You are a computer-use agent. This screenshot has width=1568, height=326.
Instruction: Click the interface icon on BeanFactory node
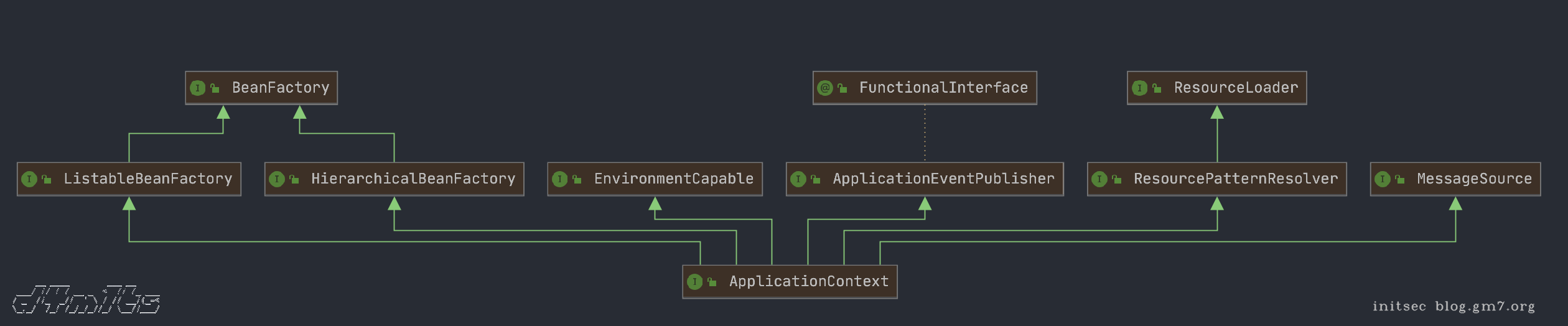point(197,88)
